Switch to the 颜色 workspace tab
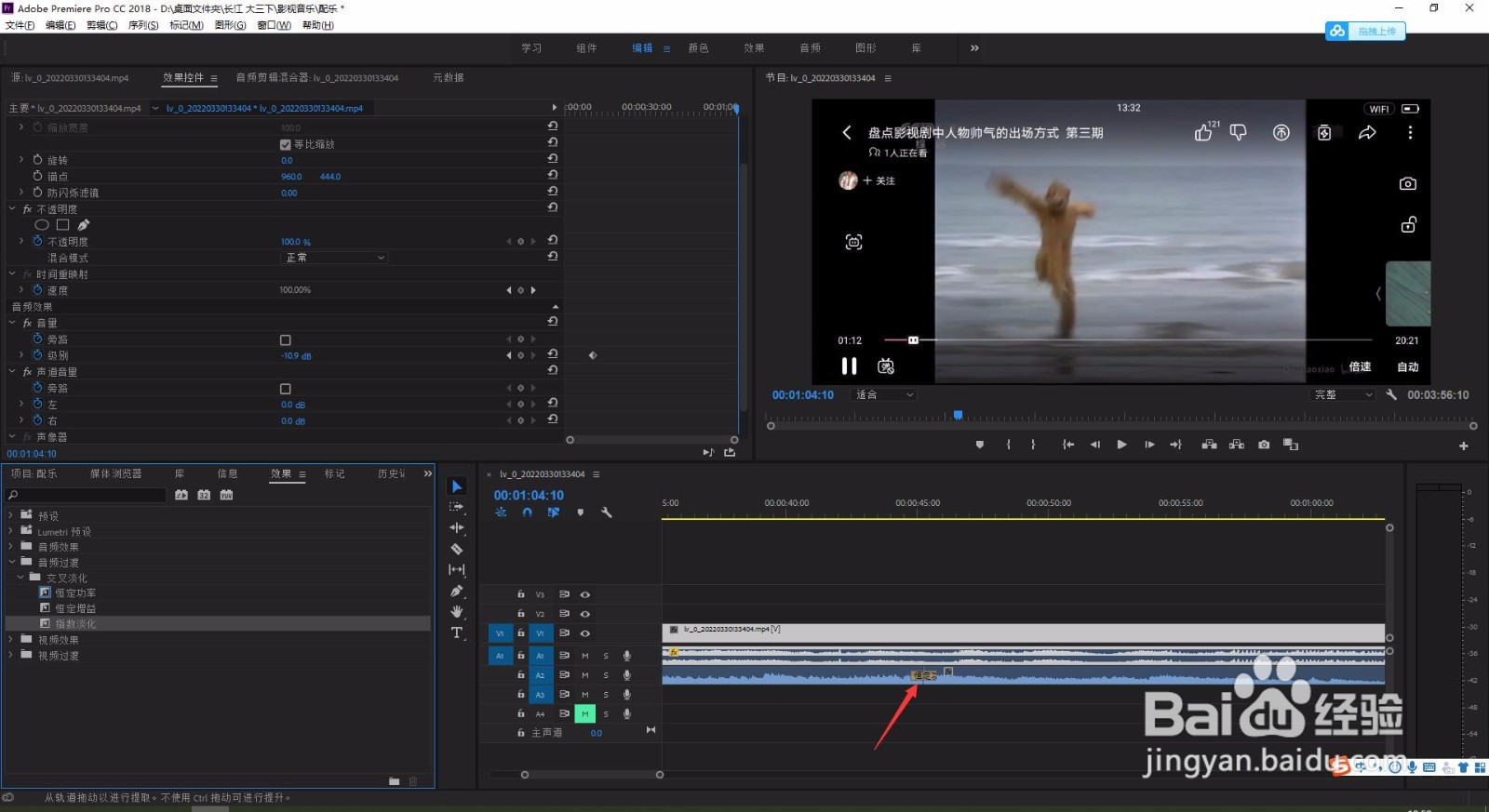Screen dimensions: 1489x812 [698, 48]
